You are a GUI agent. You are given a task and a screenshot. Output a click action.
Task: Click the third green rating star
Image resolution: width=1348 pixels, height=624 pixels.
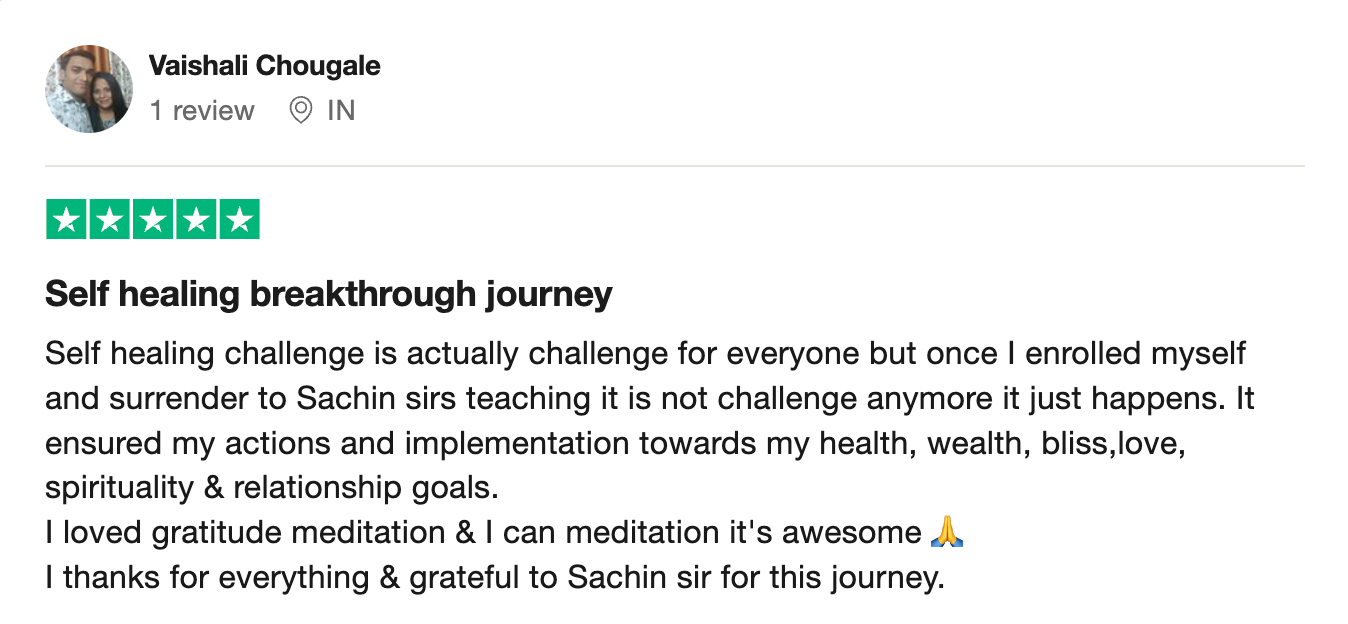point(153,220)
